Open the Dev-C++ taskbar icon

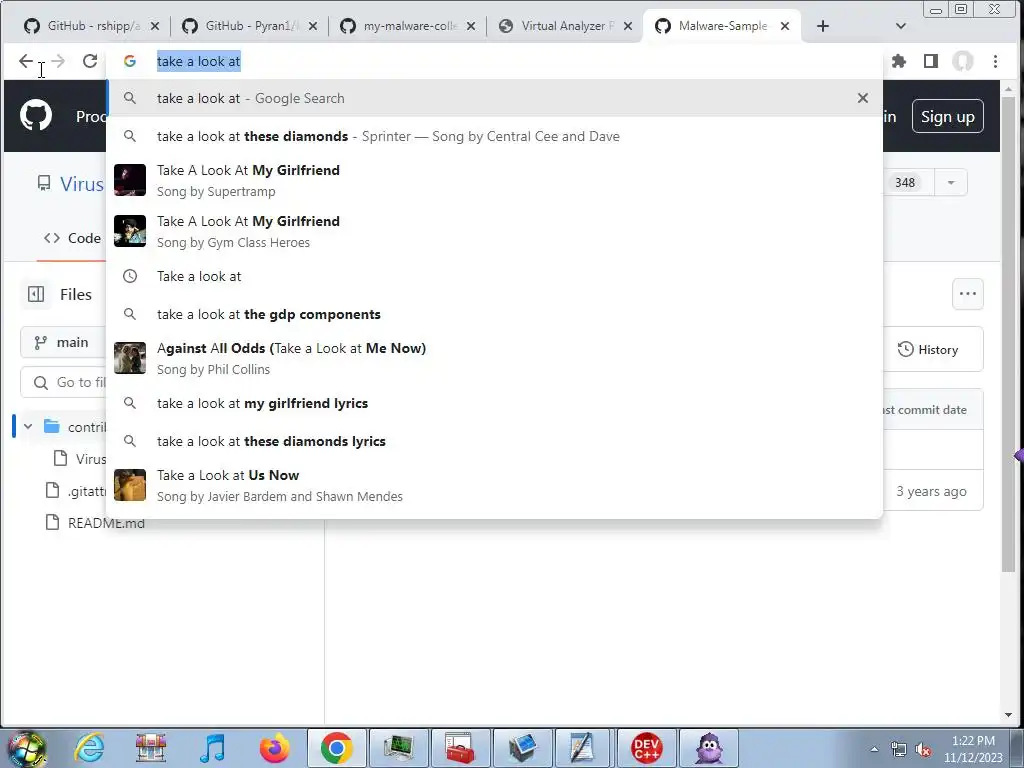coord(647,748)
